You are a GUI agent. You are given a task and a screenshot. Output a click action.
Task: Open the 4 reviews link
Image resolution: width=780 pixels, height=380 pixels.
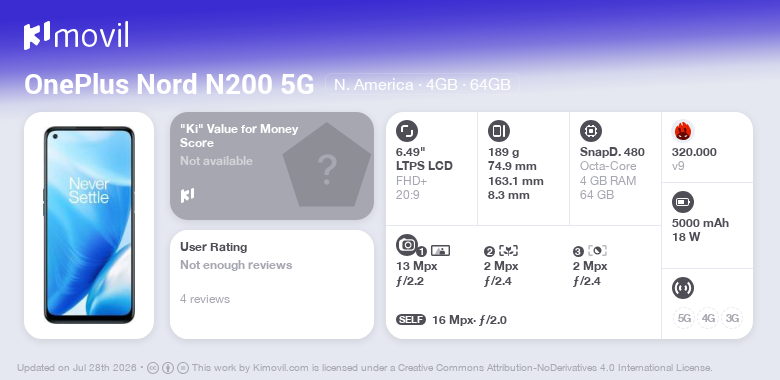[x=205, y=299]
